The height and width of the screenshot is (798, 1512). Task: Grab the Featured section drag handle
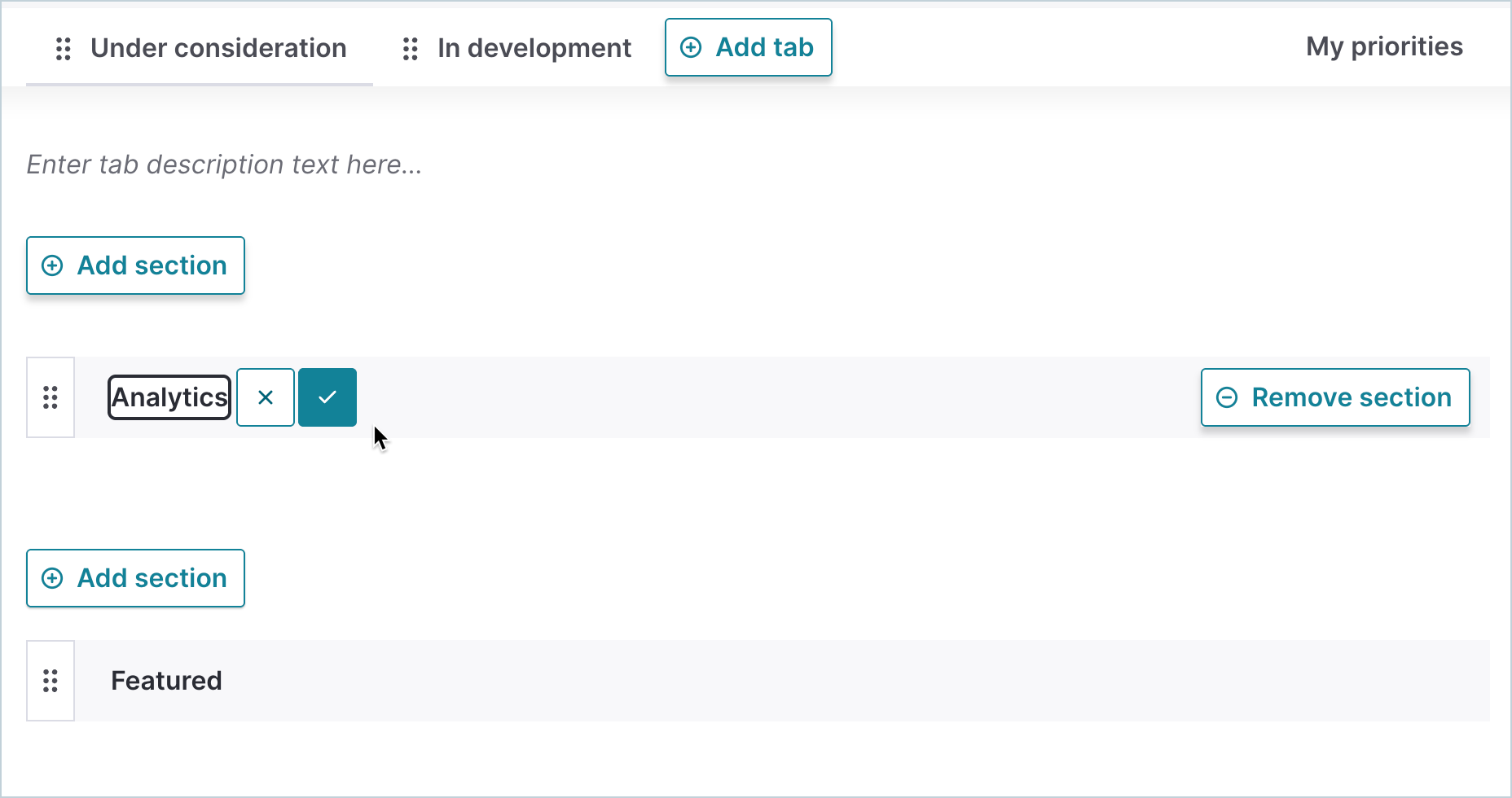click(x=51, y=681)
